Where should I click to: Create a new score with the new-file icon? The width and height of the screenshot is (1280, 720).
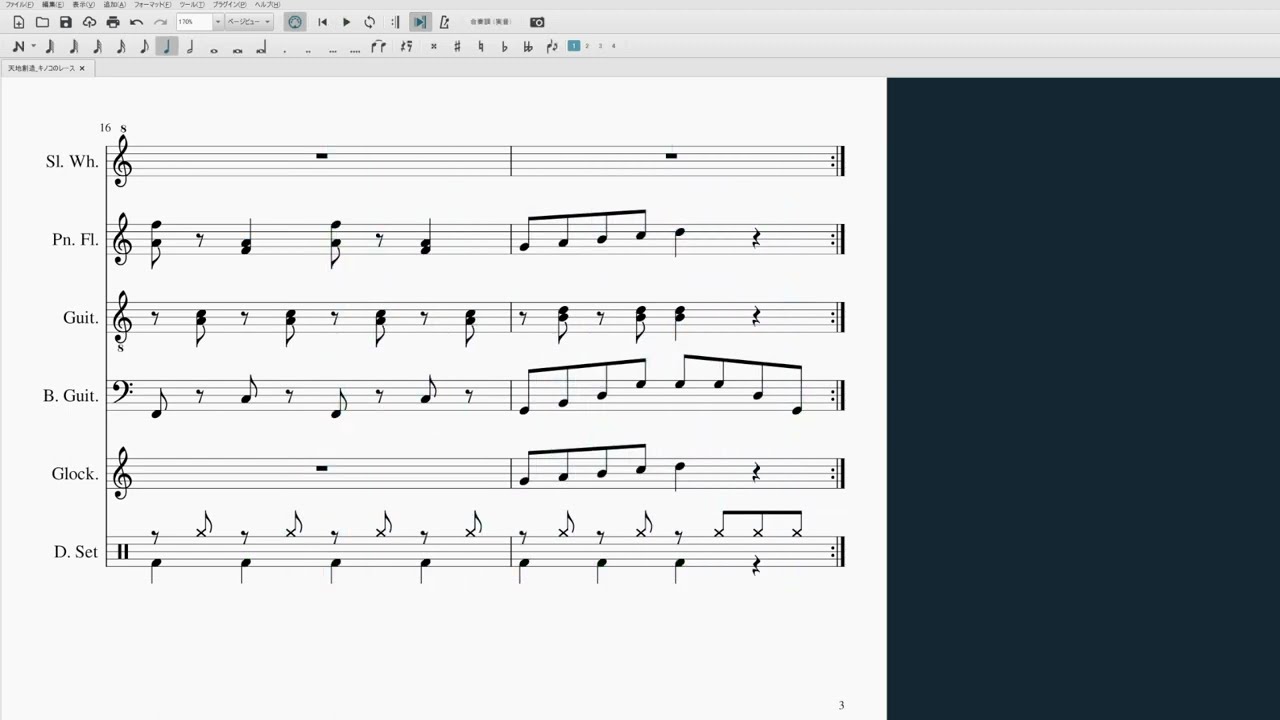(x=18, y=22)
